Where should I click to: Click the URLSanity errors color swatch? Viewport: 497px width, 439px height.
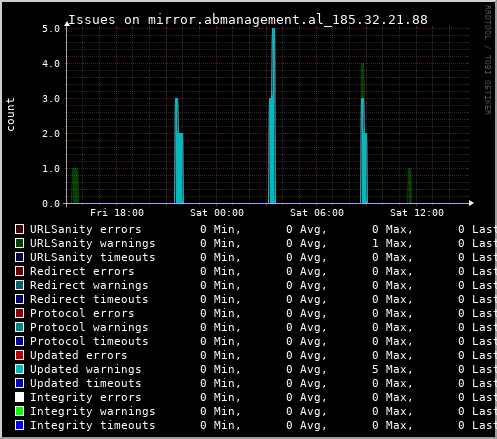click(x=19, y=229)
